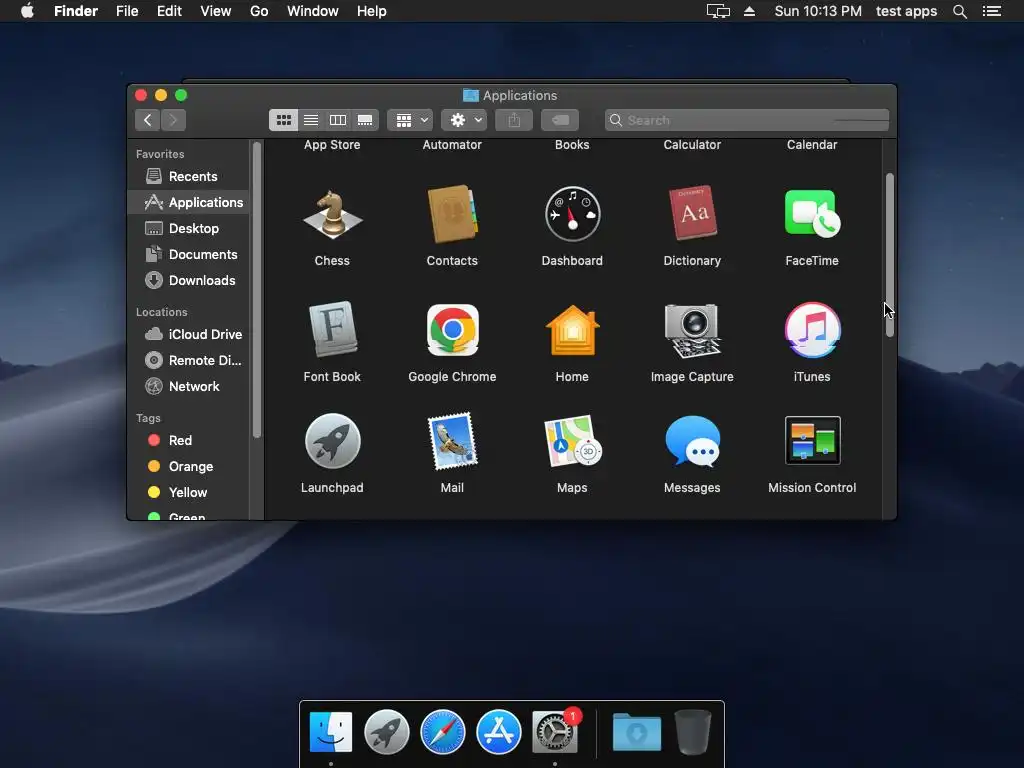This screenshot has width=1024, height=768.
Task: Click the Edit Tags toolbar button
Action: point(560,120)
